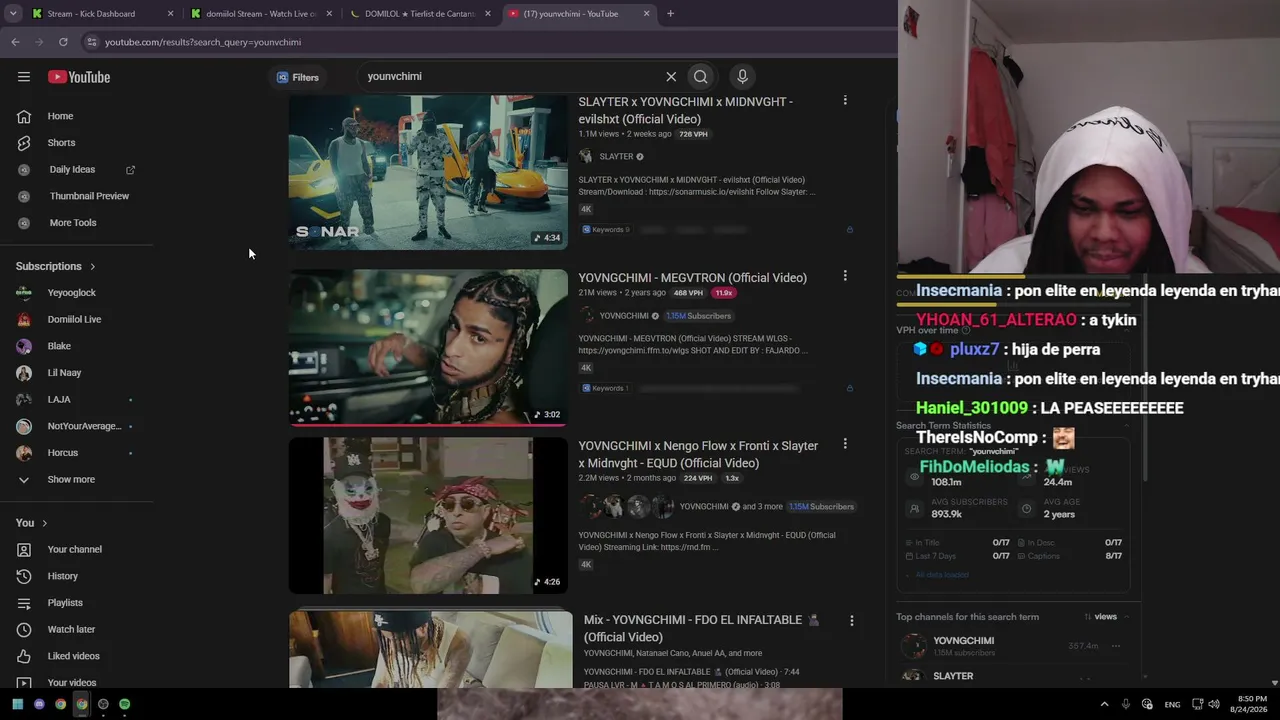This screenshot has height=720, width=1280.
Task: Visit the YOVNGCHIMI channel under the MEGVTRON video
Action: 624,316
